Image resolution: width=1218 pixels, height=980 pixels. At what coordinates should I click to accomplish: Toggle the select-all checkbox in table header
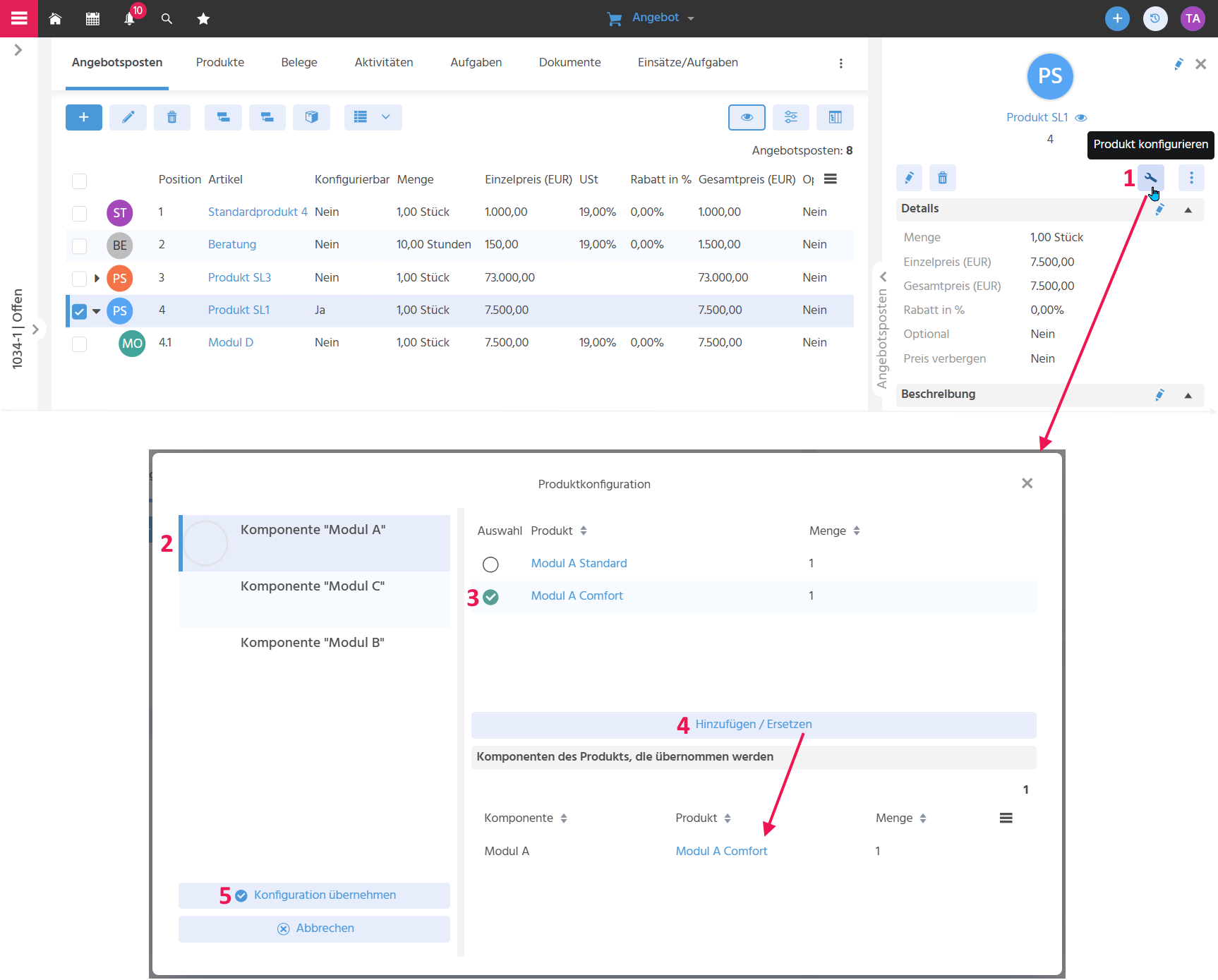(x=80, y=181)
